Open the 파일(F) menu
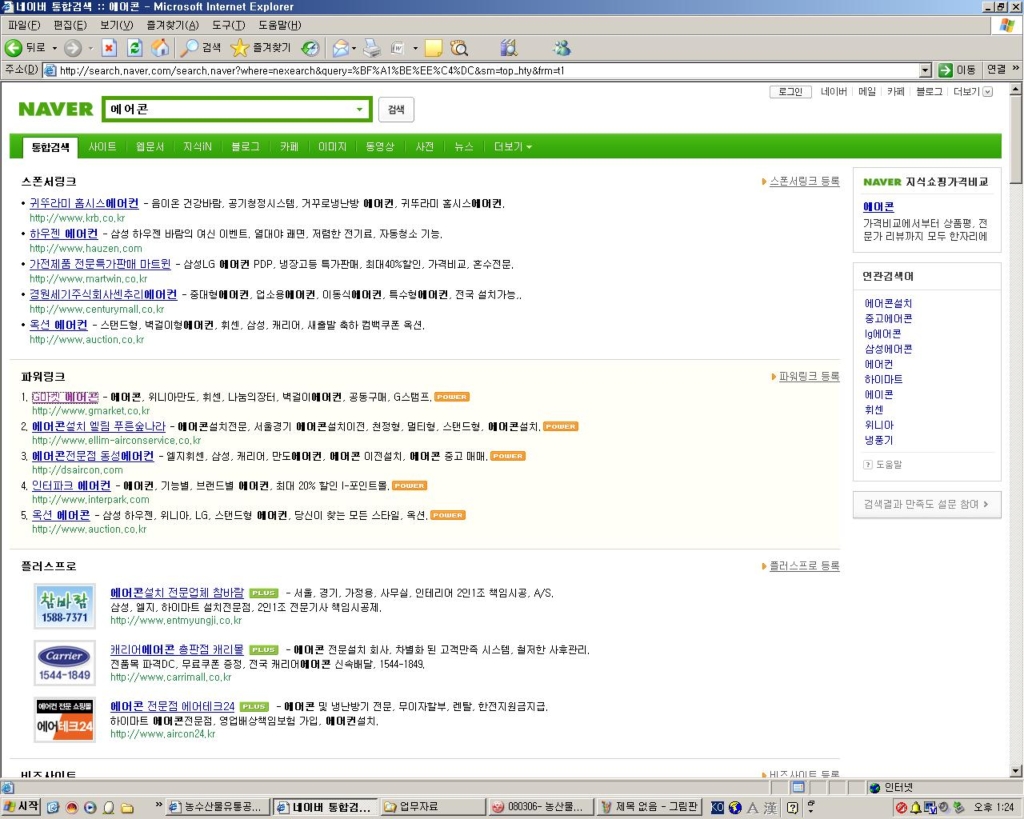This screenshot has height=819, width=1024. [24, 25]
